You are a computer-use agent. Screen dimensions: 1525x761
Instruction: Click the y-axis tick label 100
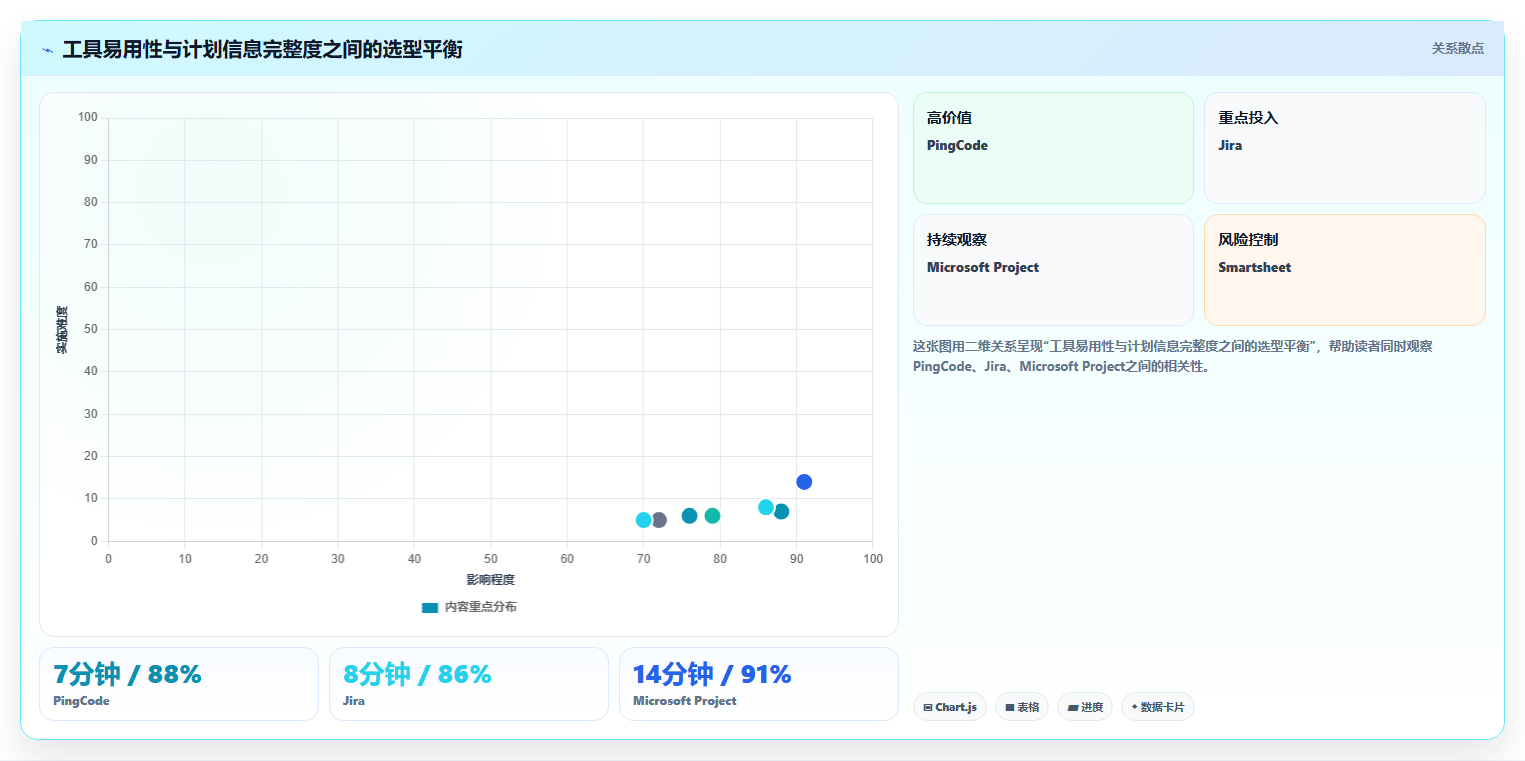pos(88,118)
